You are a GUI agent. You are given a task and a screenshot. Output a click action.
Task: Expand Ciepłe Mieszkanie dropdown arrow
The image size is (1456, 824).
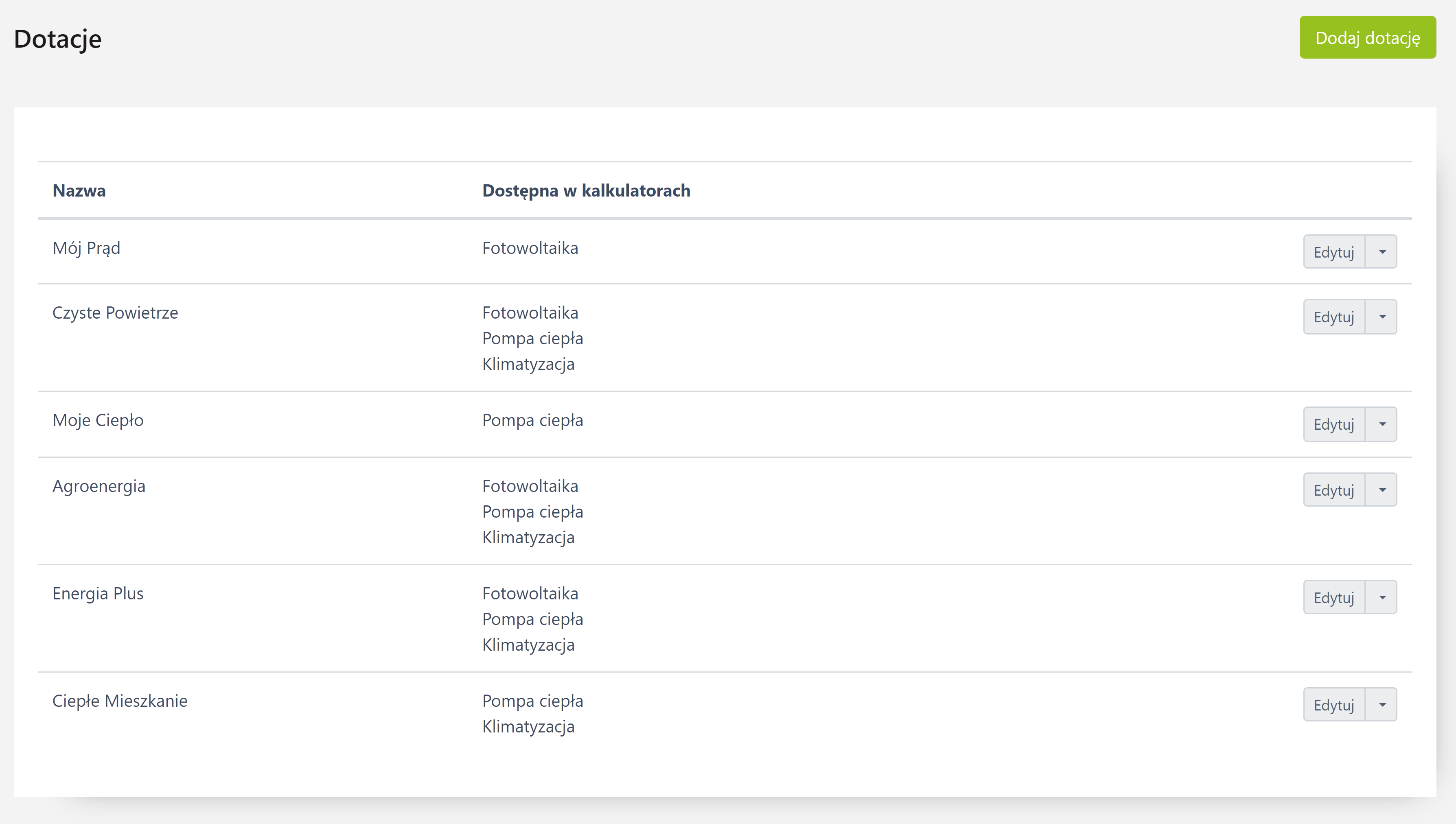click(1382, 705)
